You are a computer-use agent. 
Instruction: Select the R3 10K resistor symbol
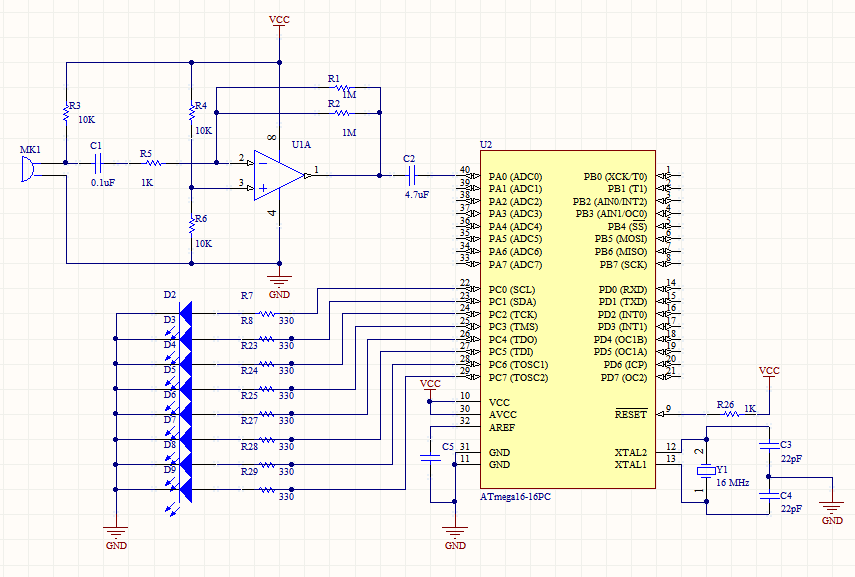pyautogui.click(x=66, y=113)
